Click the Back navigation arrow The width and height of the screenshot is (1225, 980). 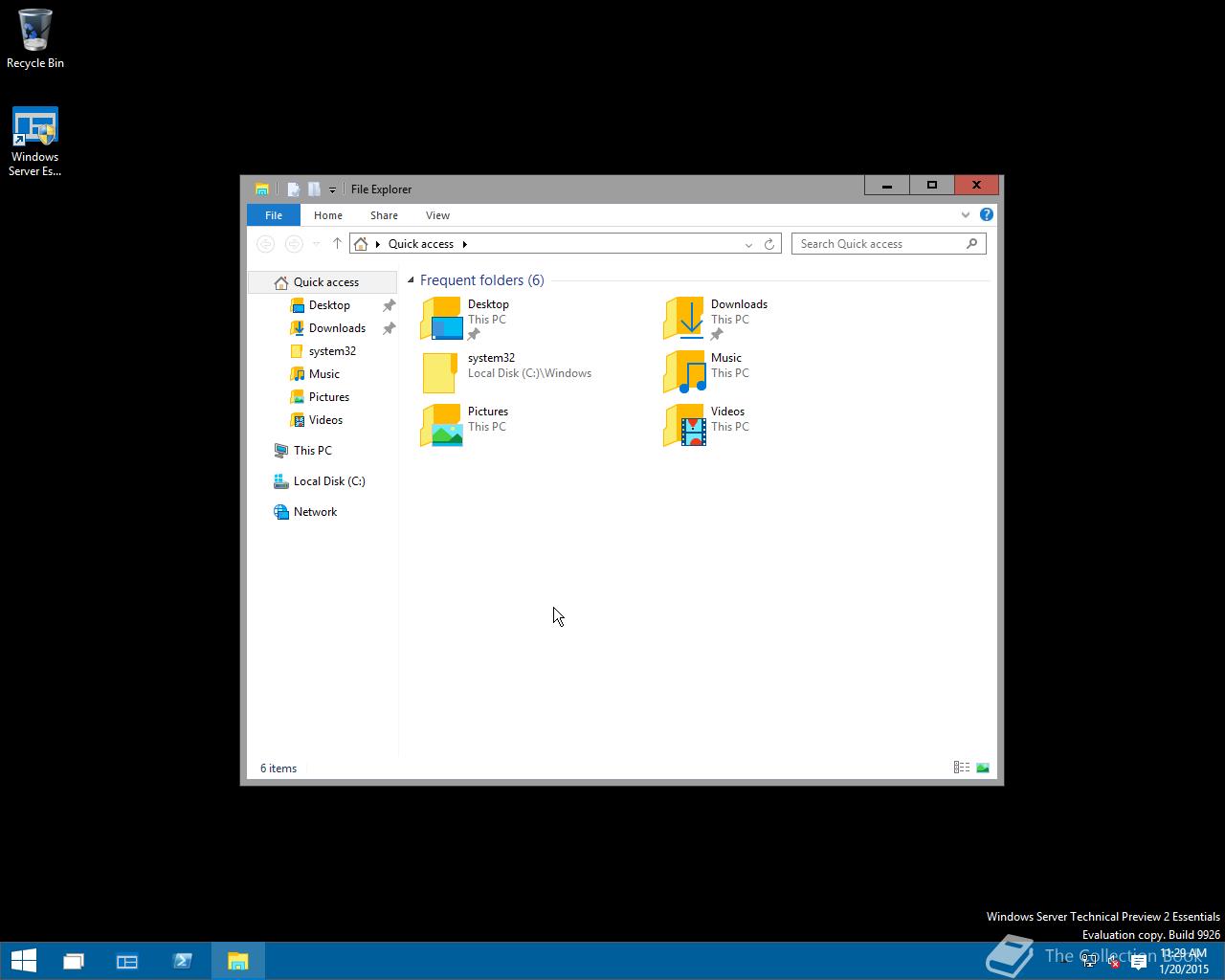[266, 244]
